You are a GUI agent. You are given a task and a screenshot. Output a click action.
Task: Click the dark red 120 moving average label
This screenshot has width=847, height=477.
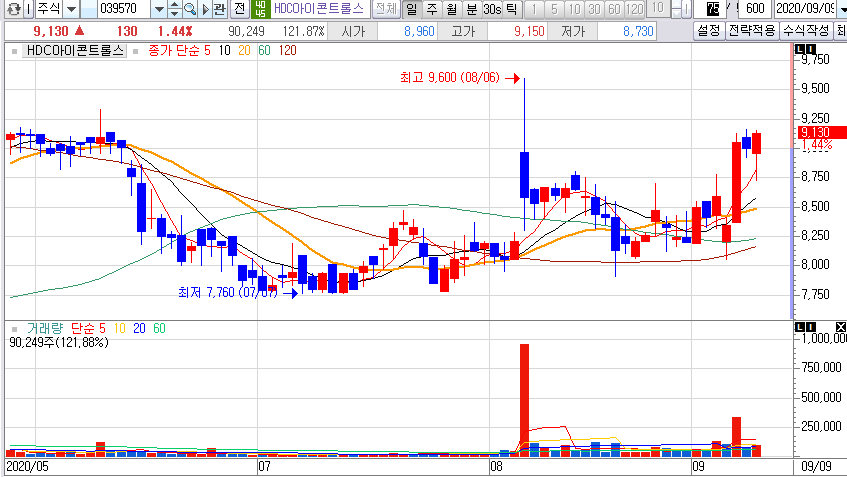coord(287,51)
